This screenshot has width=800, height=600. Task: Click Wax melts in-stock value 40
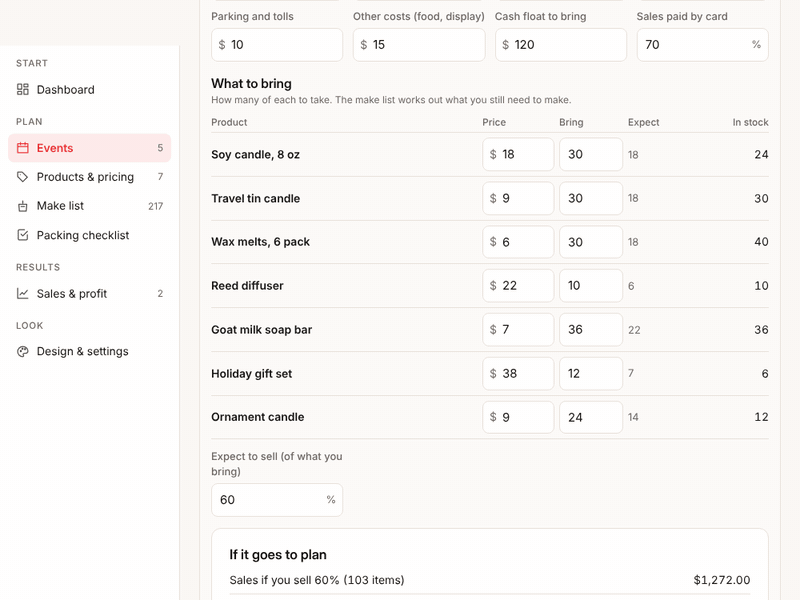tap(761, 242)
